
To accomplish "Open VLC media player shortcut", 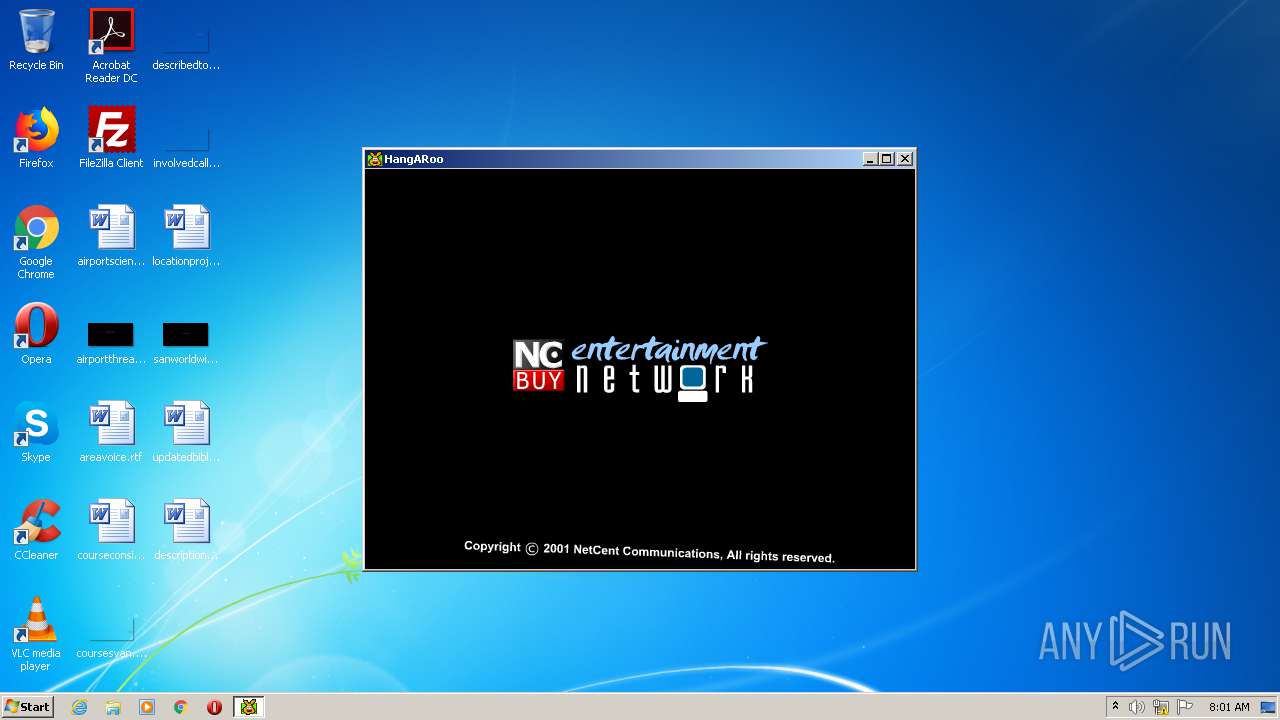I will pos(36,635).
